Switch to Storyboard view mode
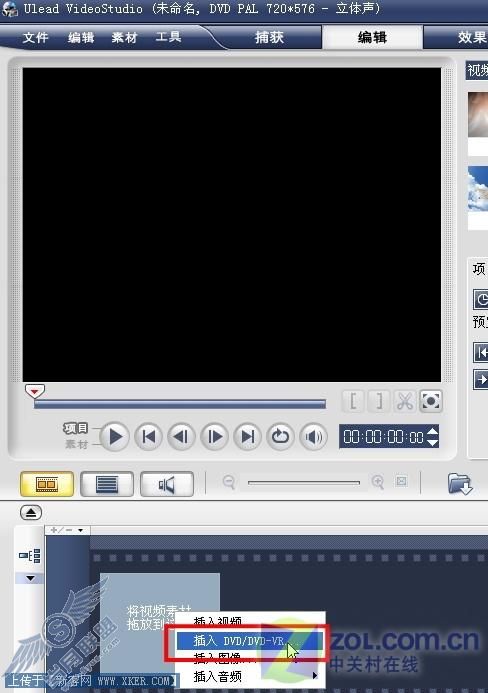 pyautogui.click(x=47, y=484)
